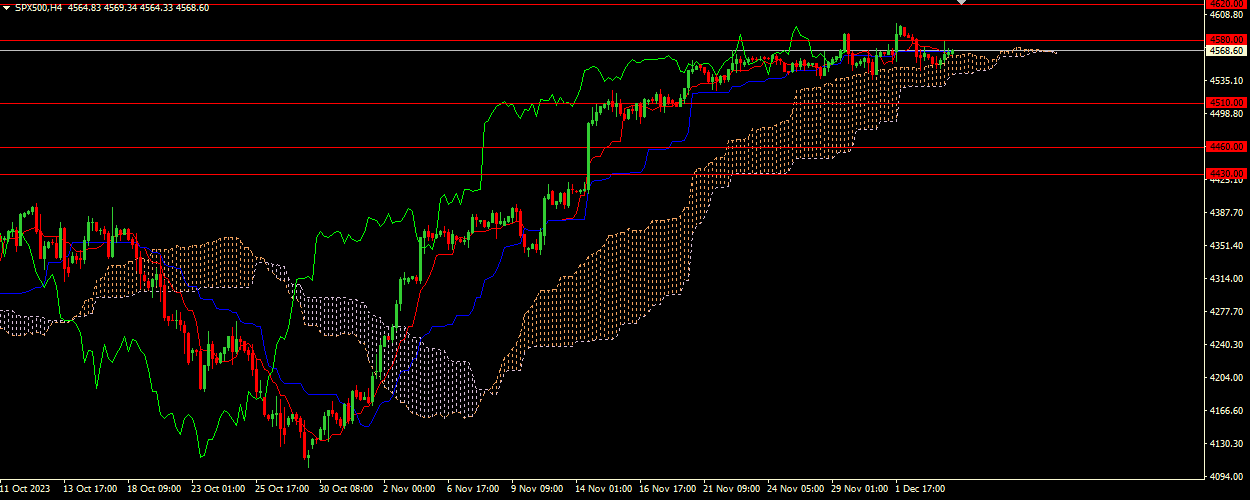Click the 11 Oct 2023 date label
Viewport: 1250px width, 500px height.
coord(24,490)
